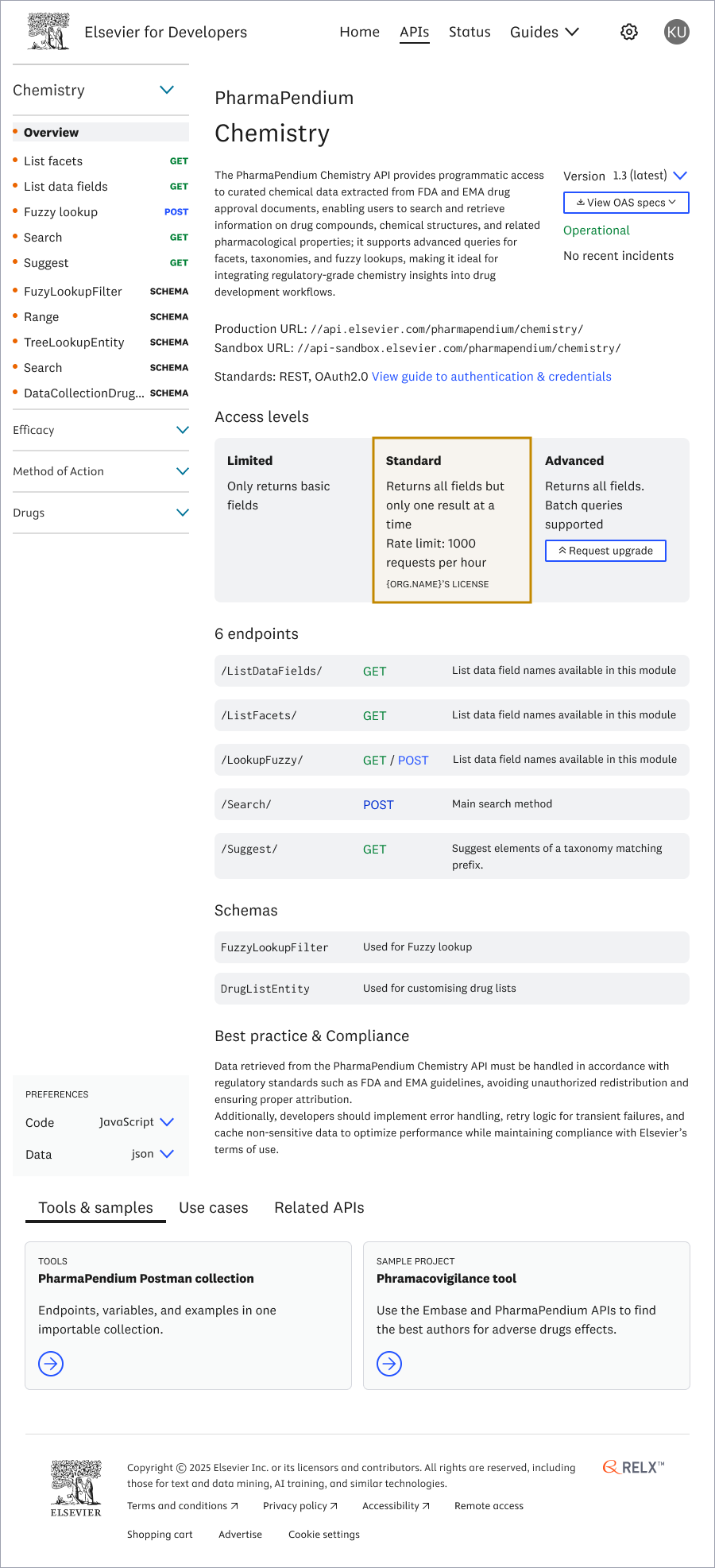This screenshot has width=715, height=1568.
Task: Open settings gear icon in header
Action: coord(629,32)
